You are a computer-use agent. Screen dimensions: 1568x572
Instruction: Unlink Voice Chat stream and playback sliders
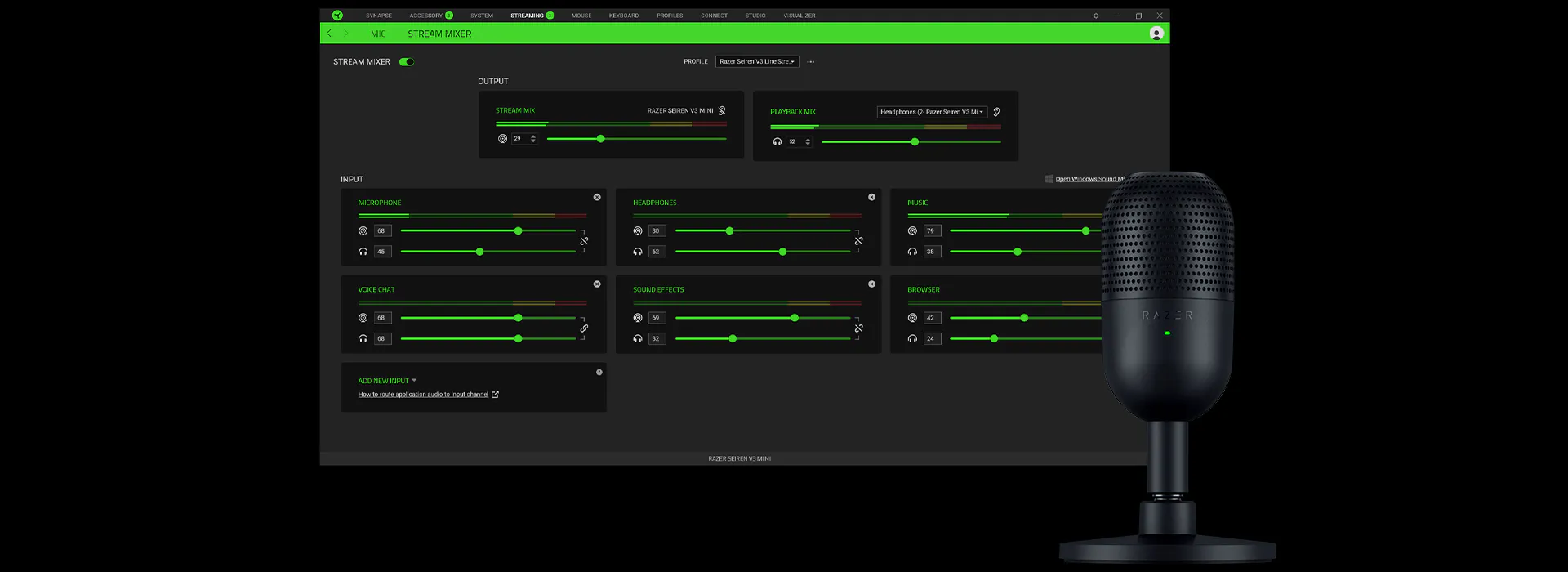click(x=584, y=328)
